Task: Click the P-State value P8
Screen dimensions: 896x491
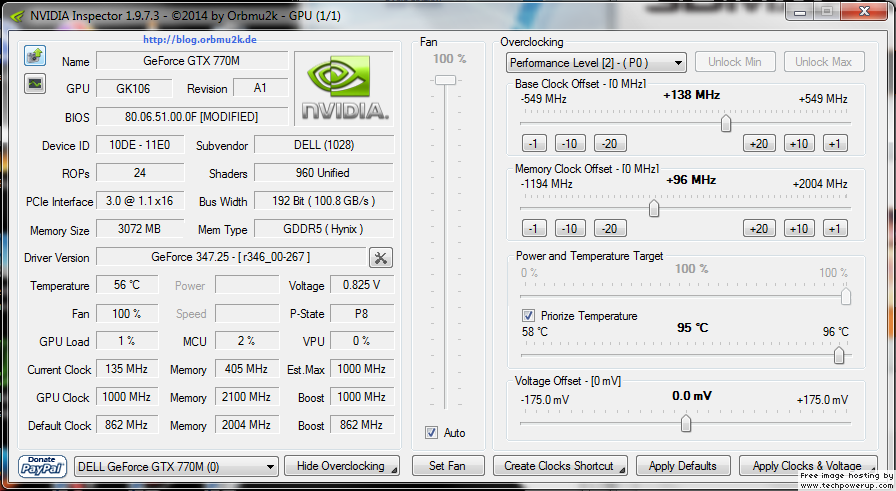Action: 362,313
